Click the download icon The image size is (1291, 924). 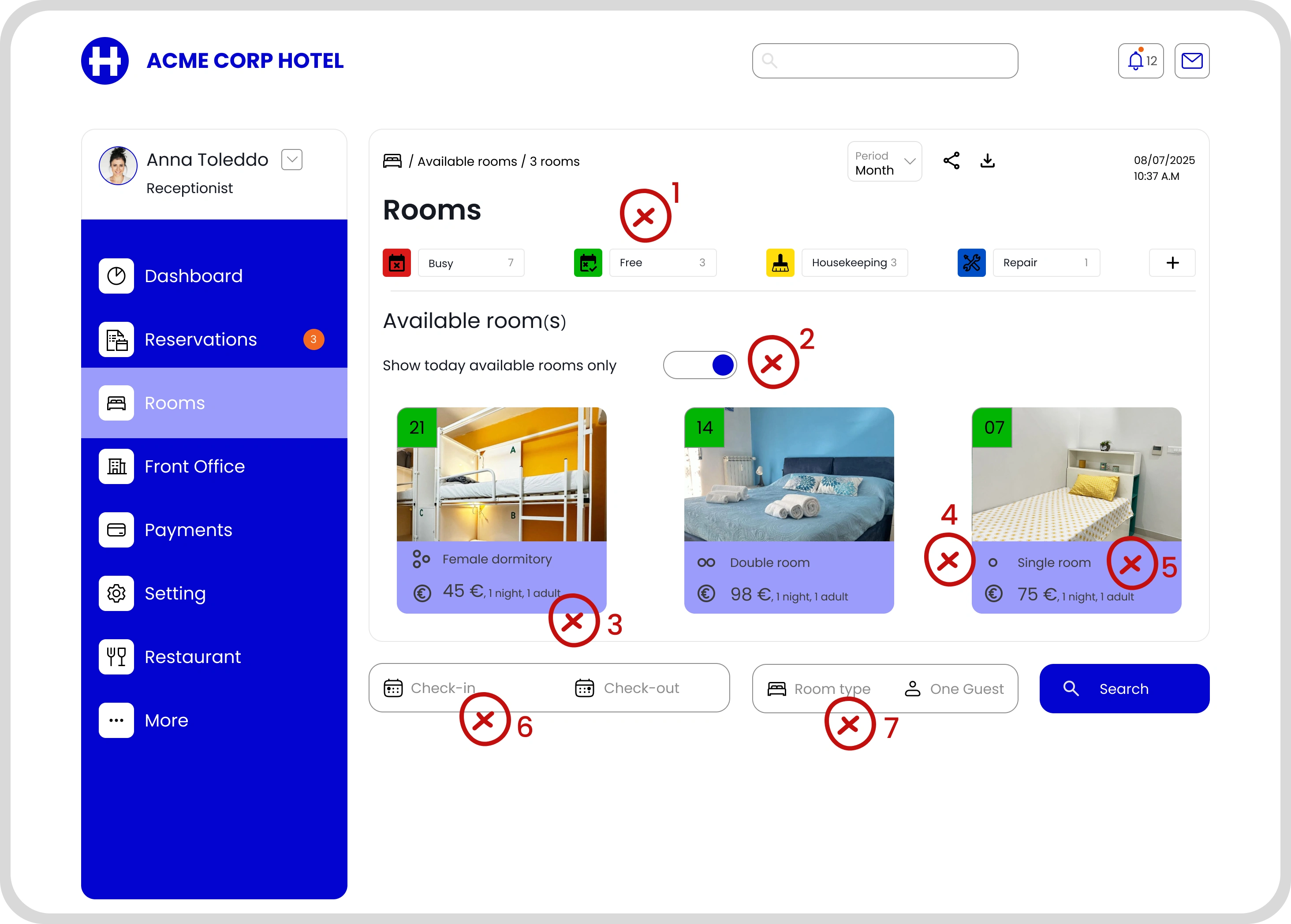point(987,161)
